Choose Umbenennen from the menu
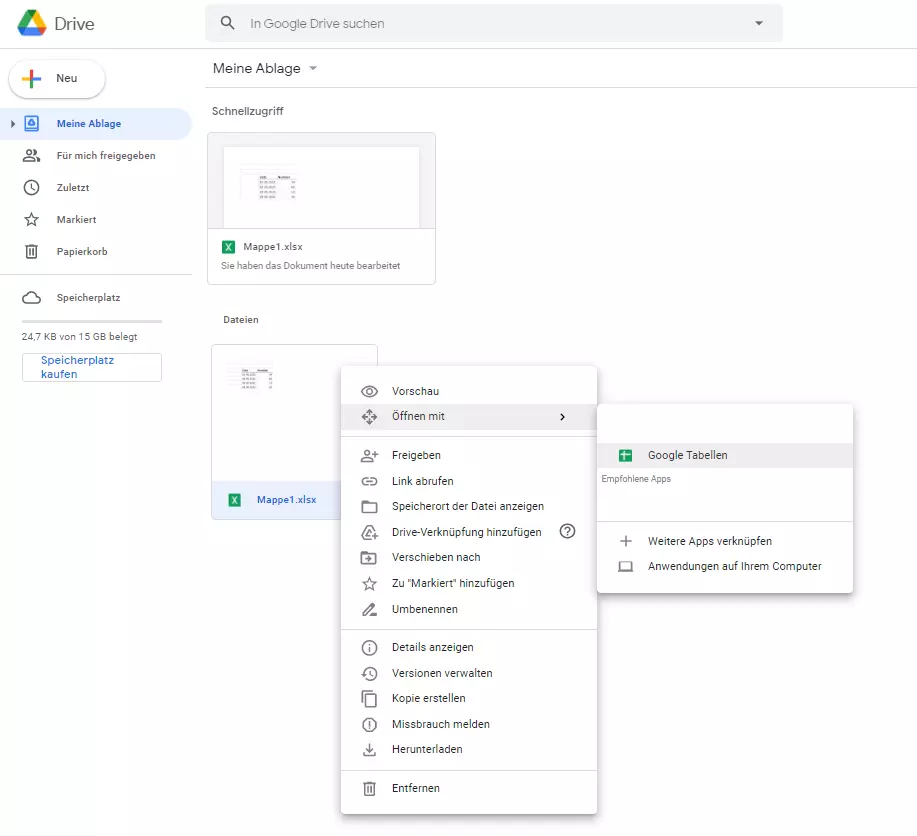 click(x=468, y=609)
